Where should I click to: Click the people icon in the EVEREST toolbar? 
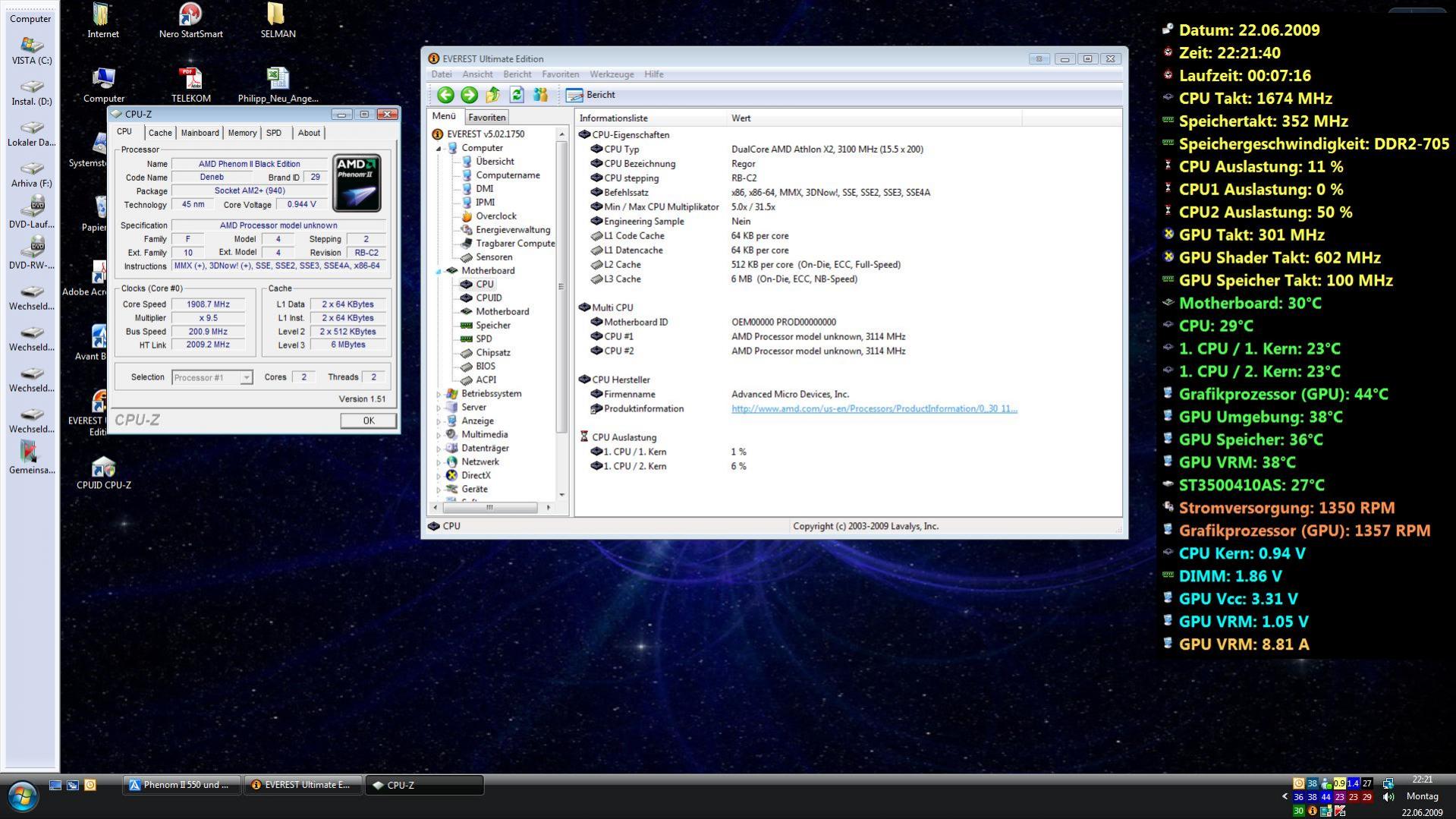click(540, 95)
